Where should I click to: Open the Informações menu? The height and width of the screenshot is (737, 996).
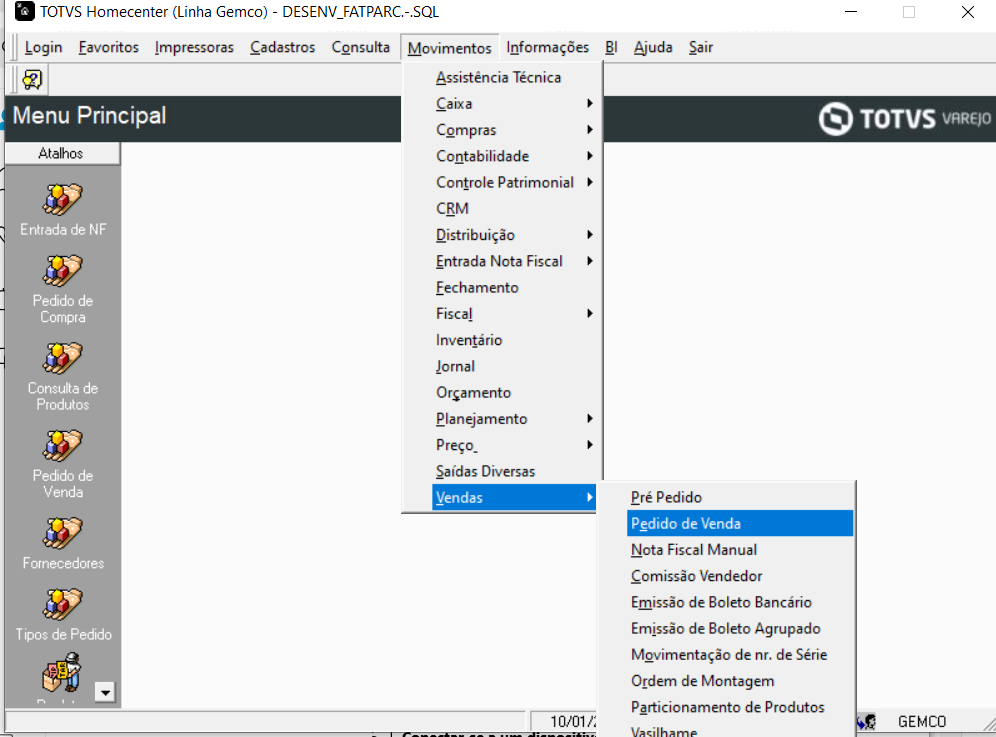coord(548,47)
